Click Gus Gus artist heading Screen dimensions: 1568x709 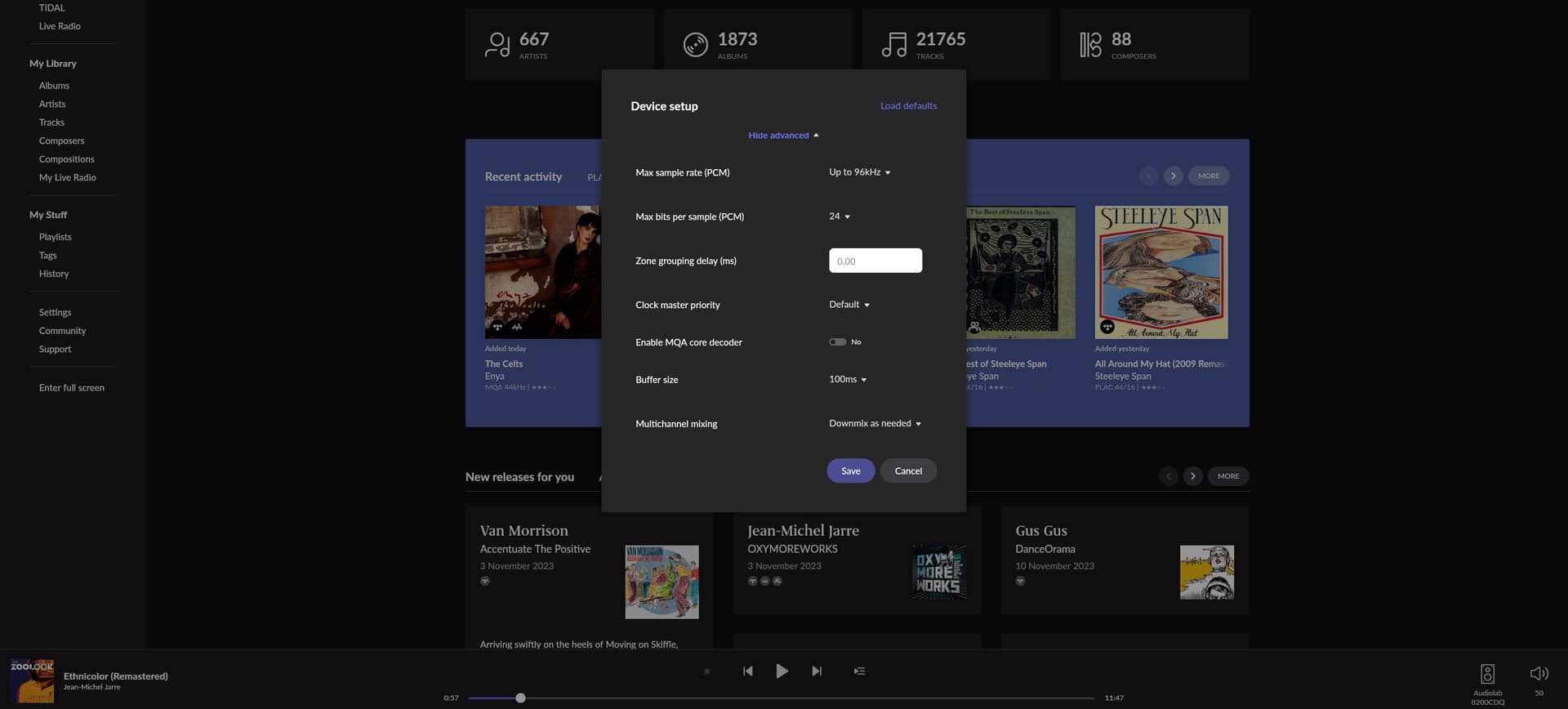click(1040, 531)
